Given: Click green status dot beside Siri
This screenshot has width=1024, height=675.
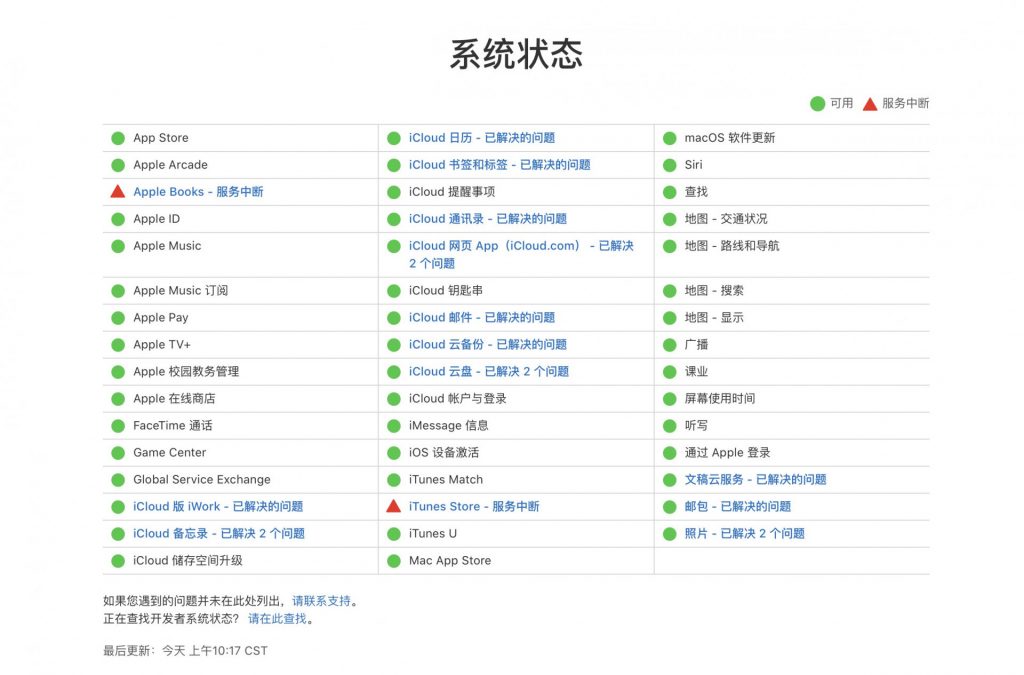Looking at the screenshot, I should coord(670,165).
